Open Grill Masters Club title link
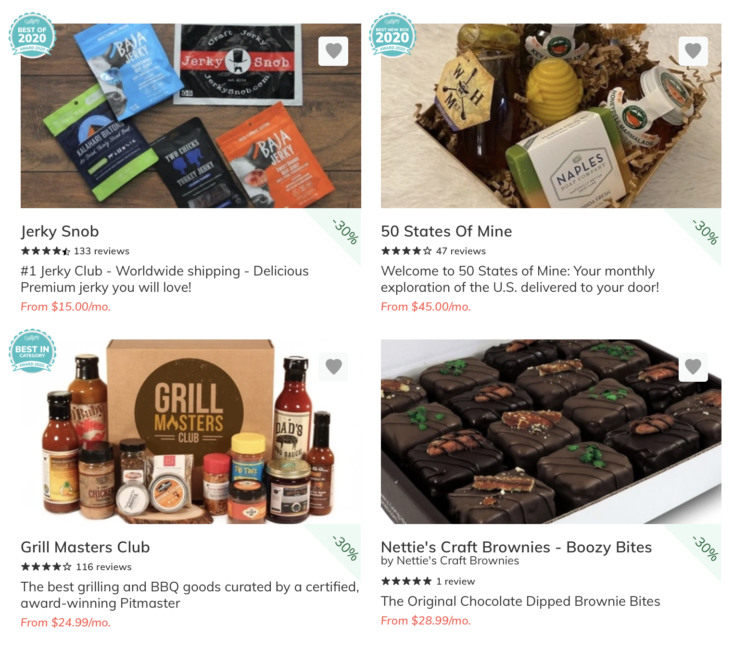 [85, 547]
